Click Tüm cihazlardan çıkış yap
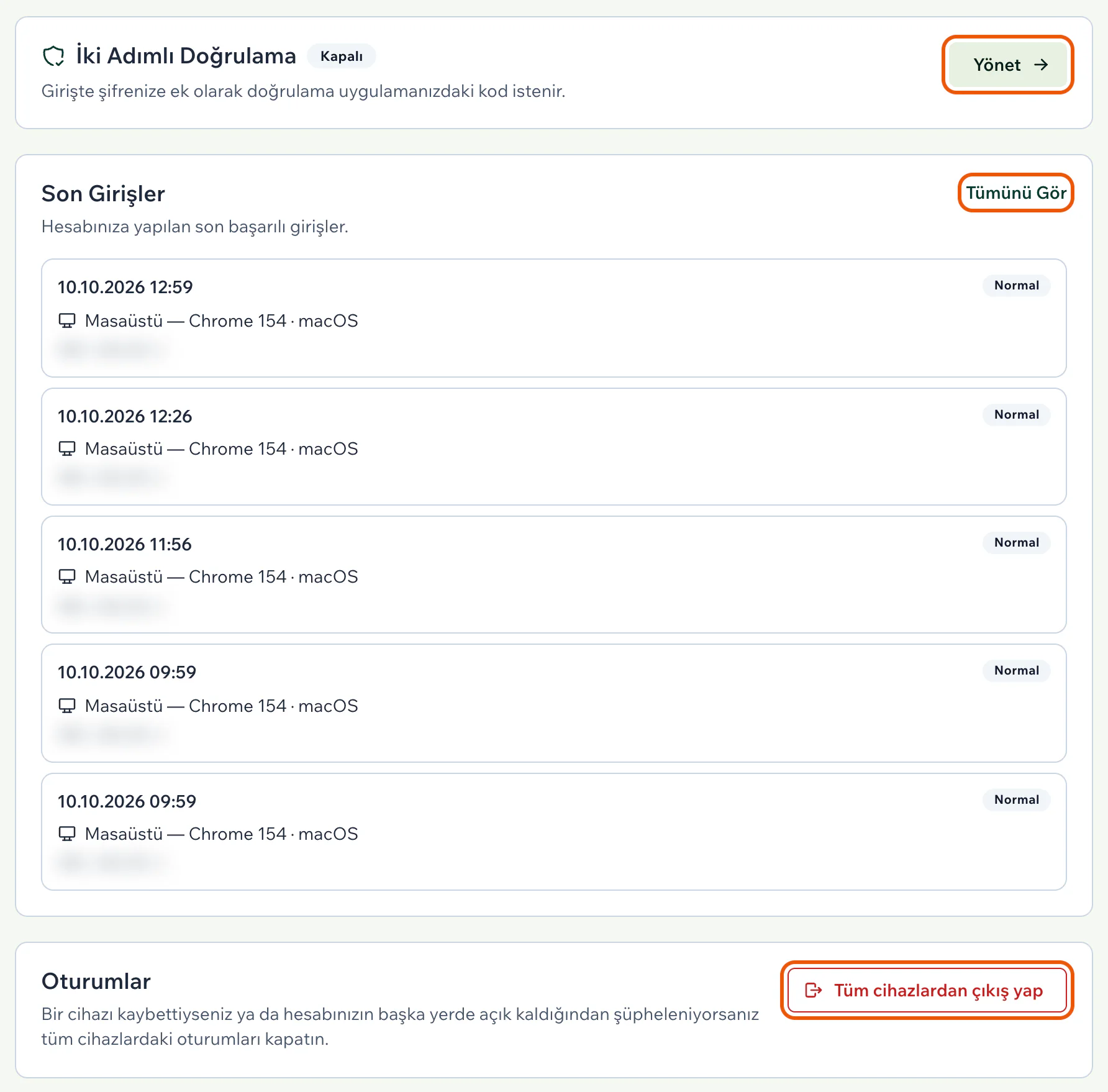The image size is (1108, 1092). (927, 990)
